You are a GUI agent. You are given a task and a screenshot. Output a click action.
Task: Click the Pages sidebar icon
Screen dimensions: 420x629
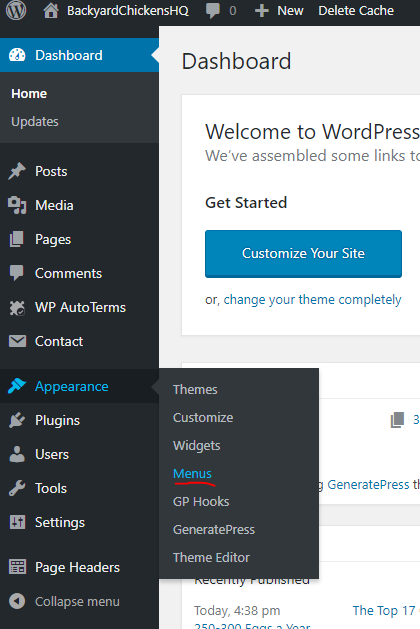(17, 239)
